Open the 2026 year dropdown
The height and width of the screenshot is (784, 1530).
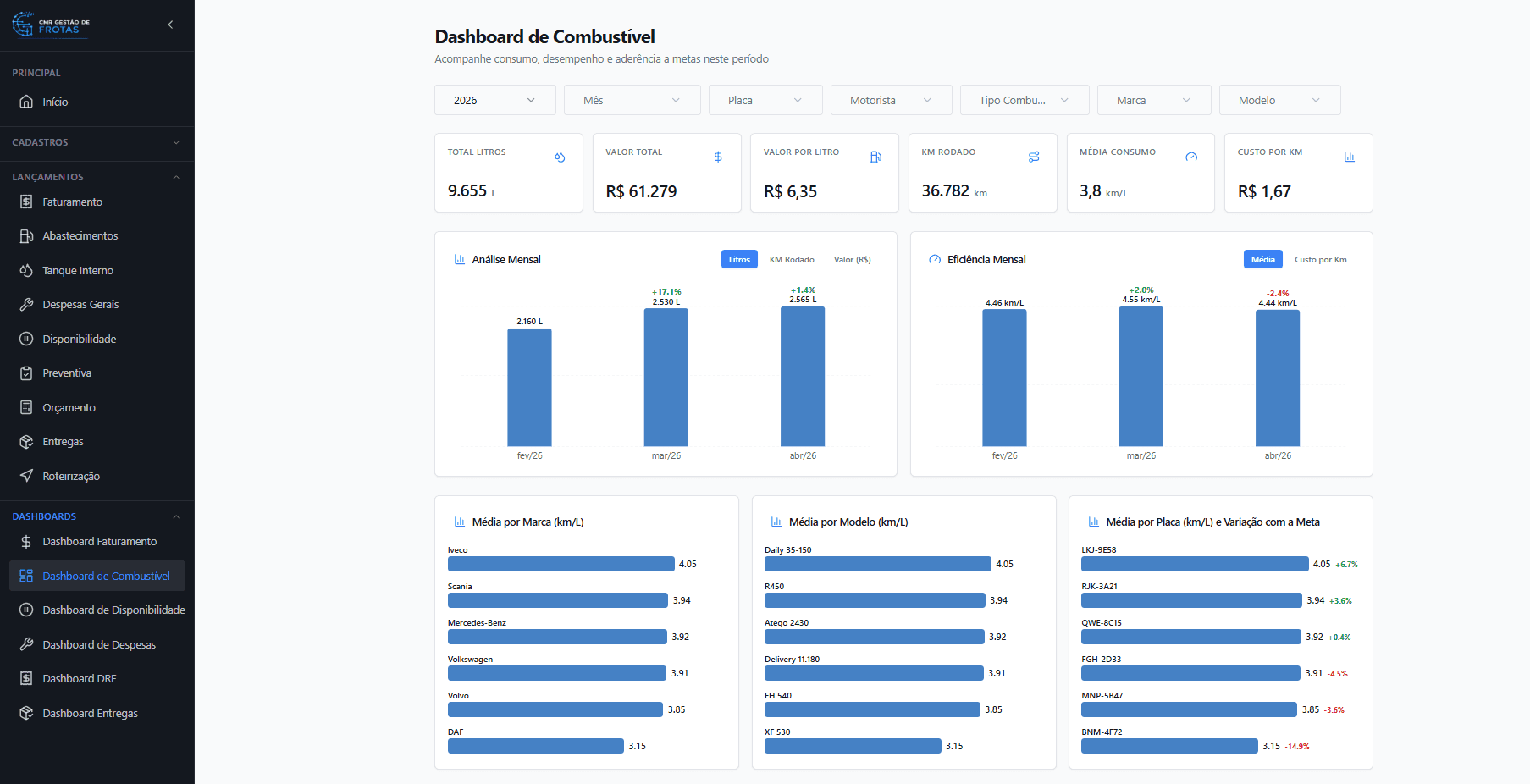point(495,100)
